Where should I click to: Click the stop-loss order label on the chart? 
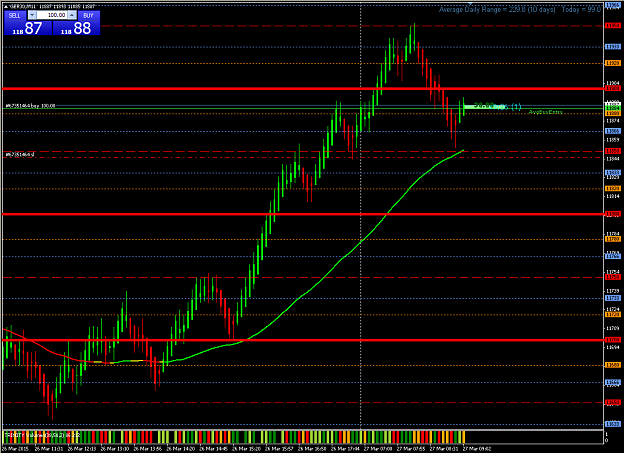coord(20,154)
